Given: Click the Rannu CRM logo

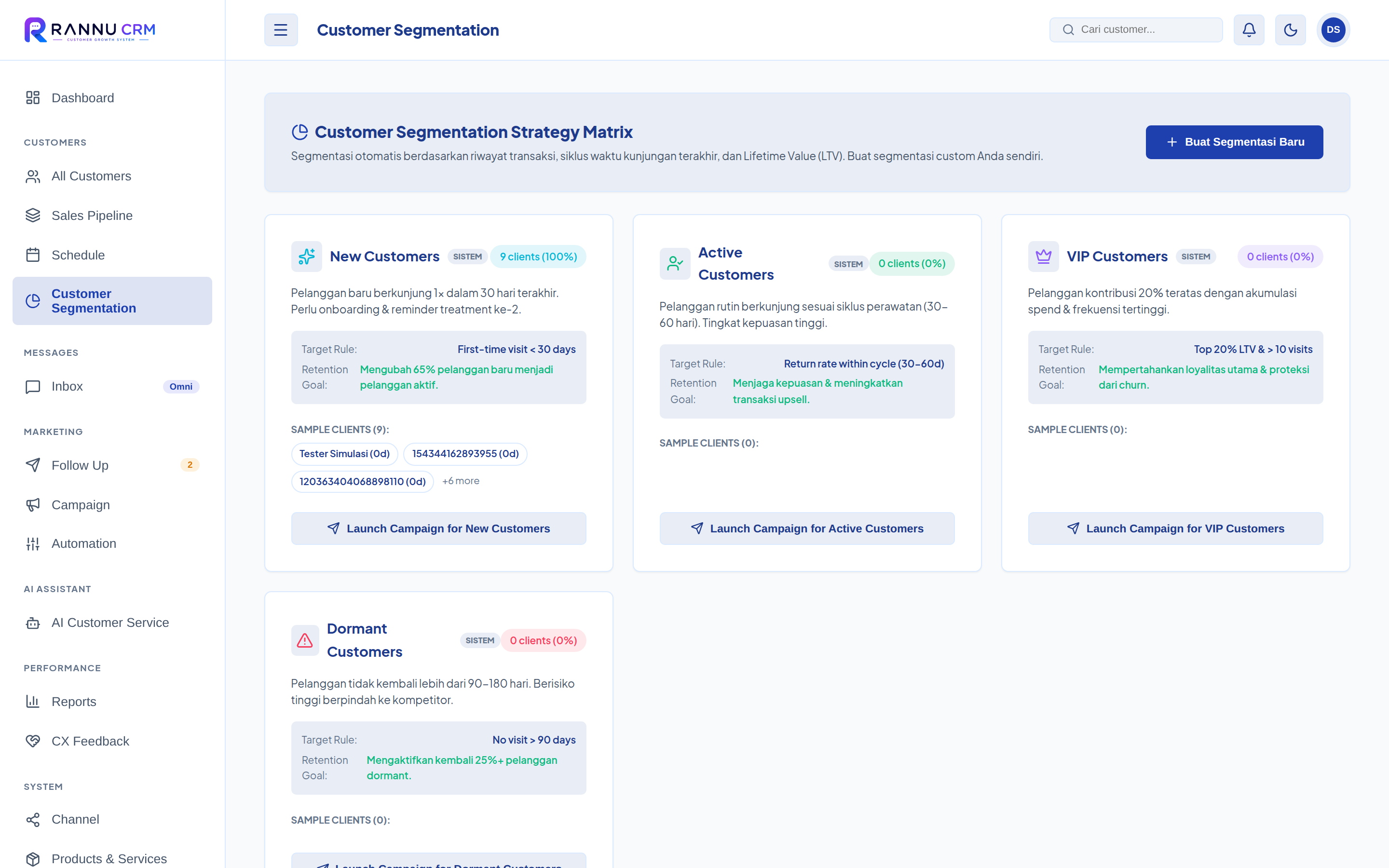Looking at the screenshot, I should point(90,30).
